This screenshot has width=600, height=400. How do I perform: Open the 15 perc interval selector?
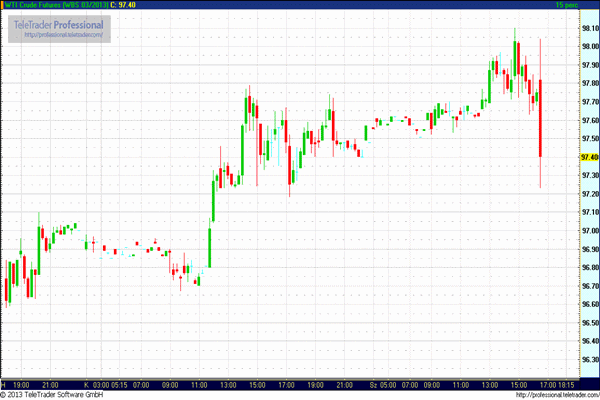tap(581, 5)
